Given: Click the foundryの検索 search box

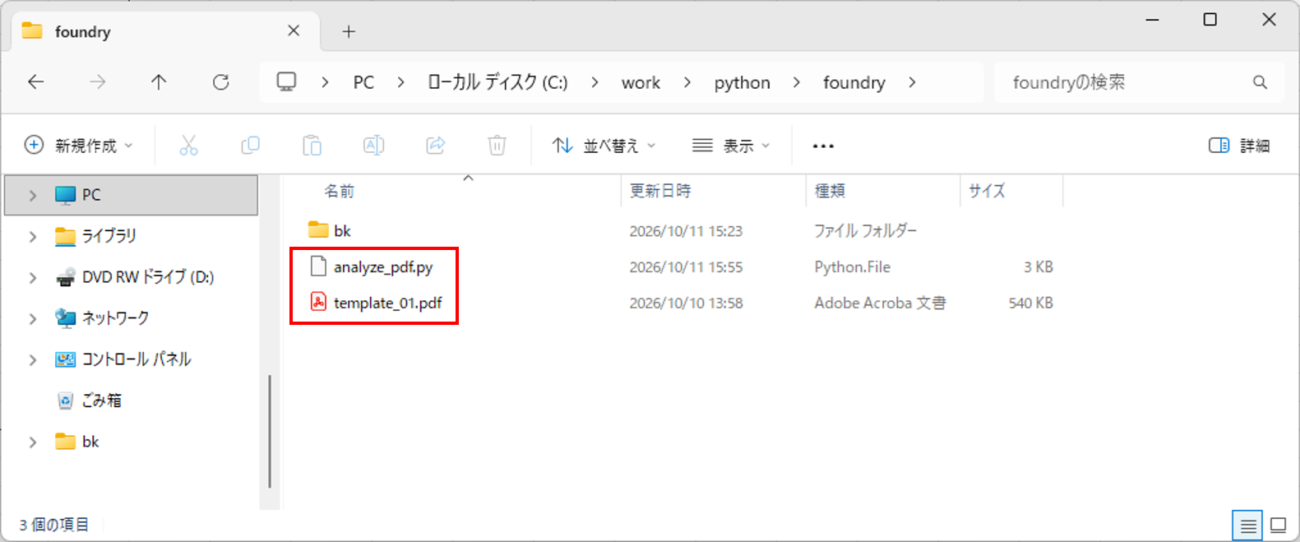Looking at the screenshot, I should point(1139,82).
